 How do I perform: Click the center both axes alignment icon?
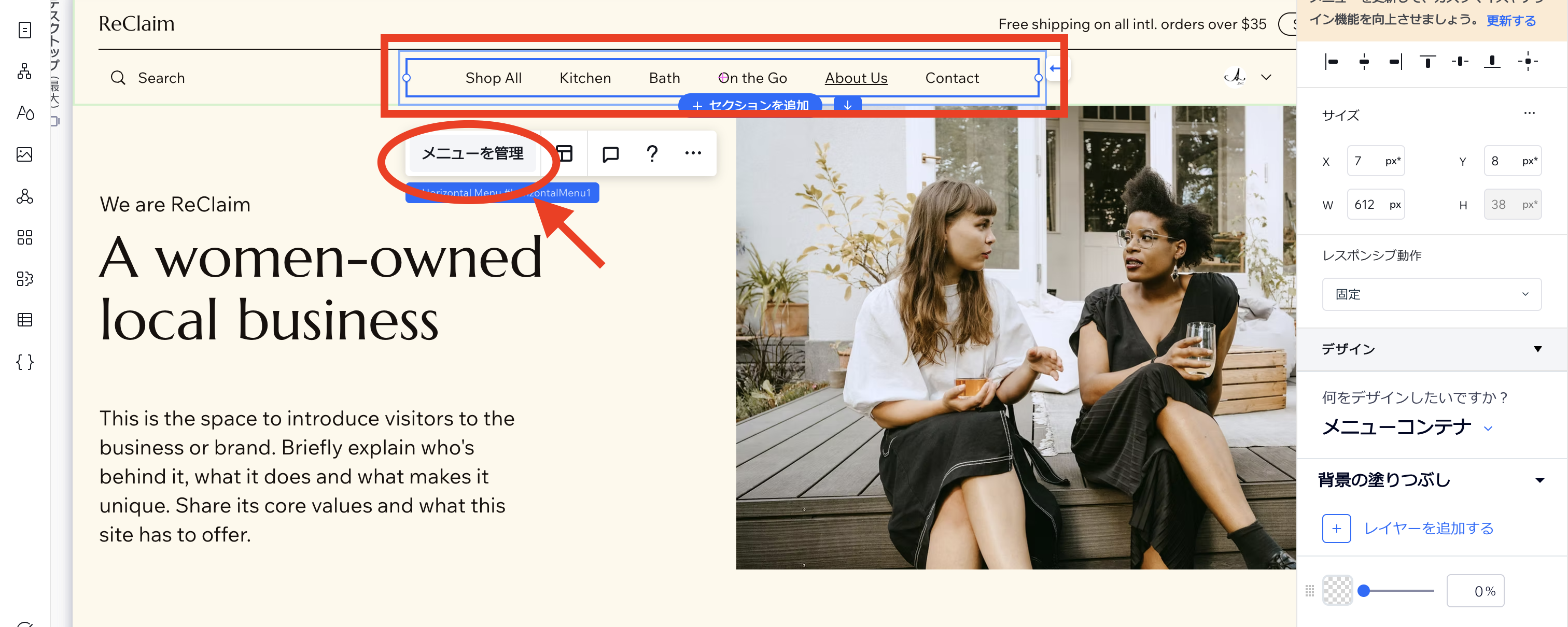click(1527, 62)
